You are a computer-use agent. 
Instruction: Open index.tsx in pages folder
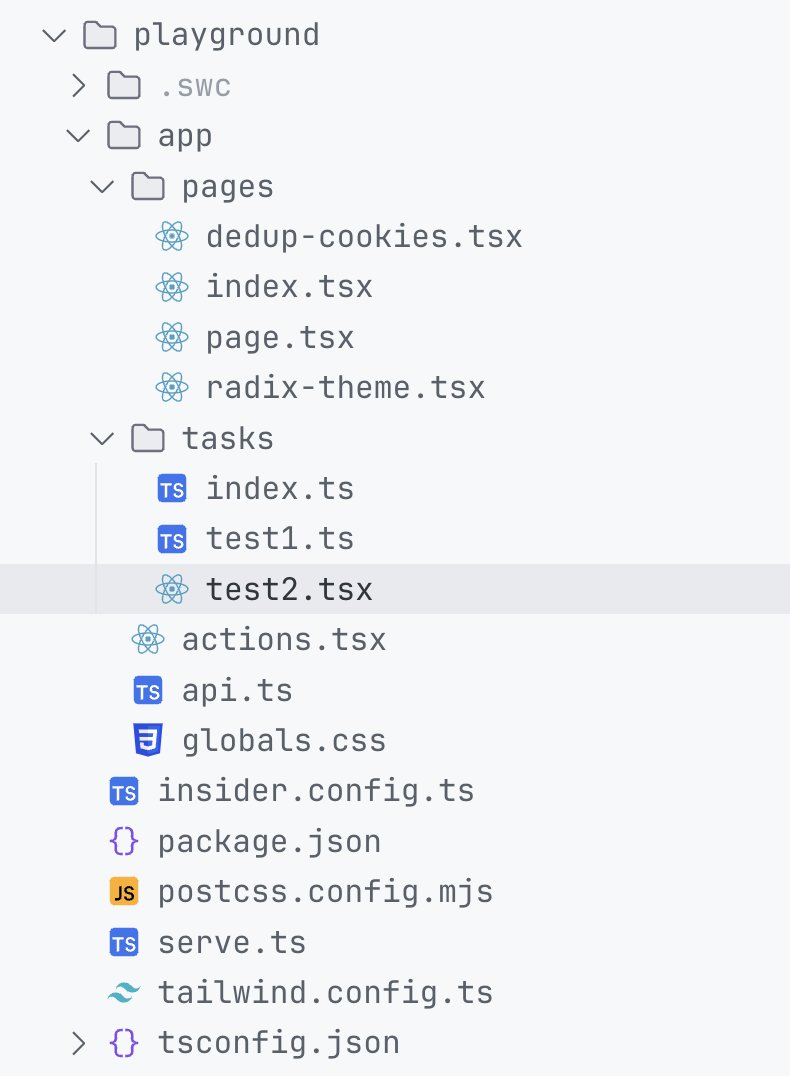click(289, 287)
